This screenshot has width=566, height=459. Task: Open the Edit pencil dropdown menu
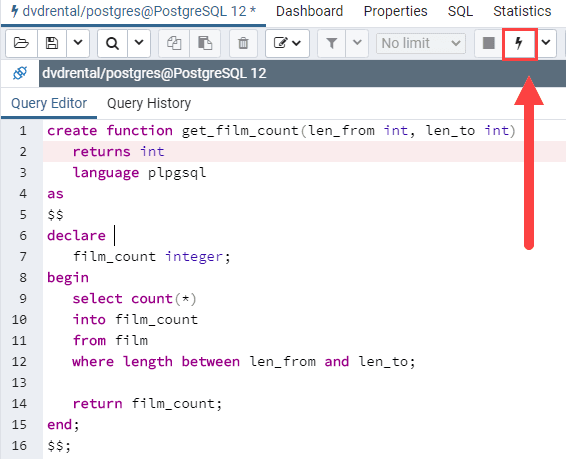[287, 43]
